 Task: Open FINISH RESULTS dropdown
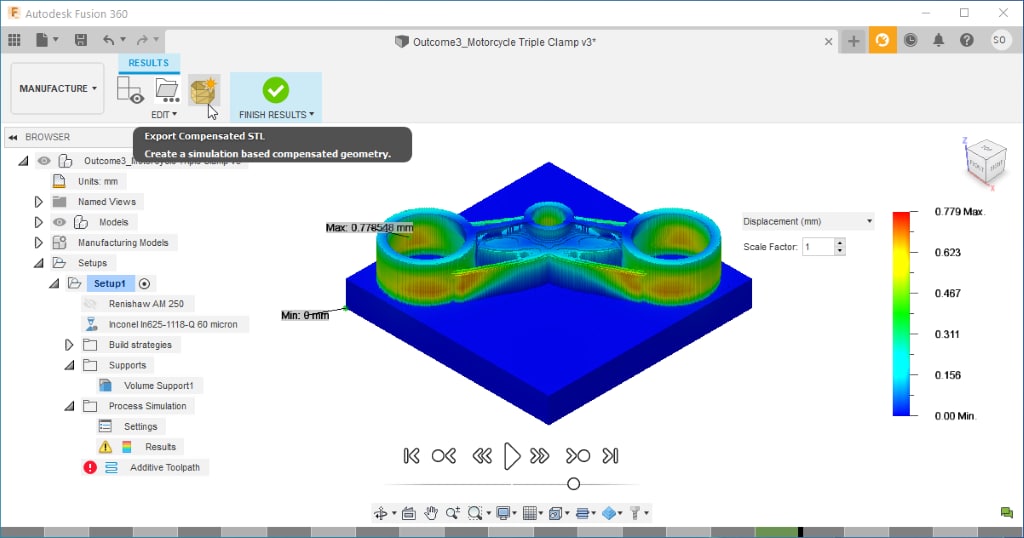point(276,114)
